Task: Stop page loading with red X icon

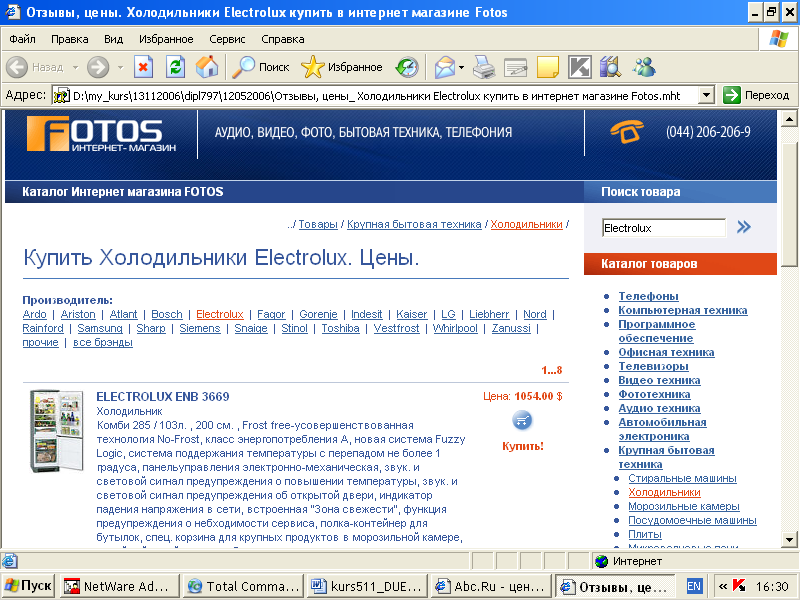Action: pyautogui.click(x=143, y=67)
